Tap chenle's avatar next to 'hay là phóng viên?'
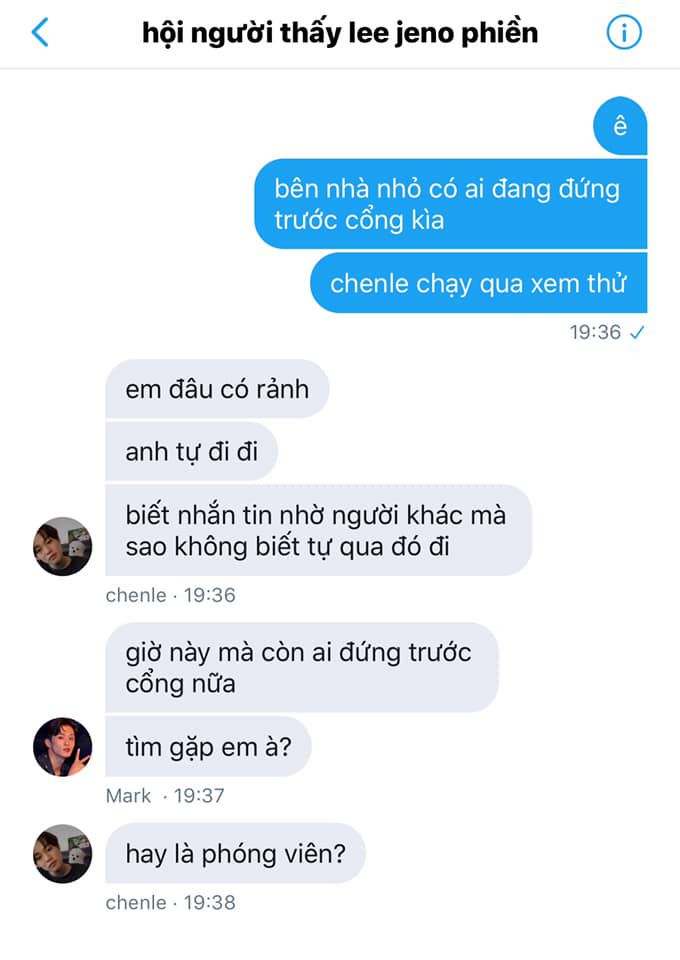The width and height of the screenshot is (680, 960). [62, 853]
